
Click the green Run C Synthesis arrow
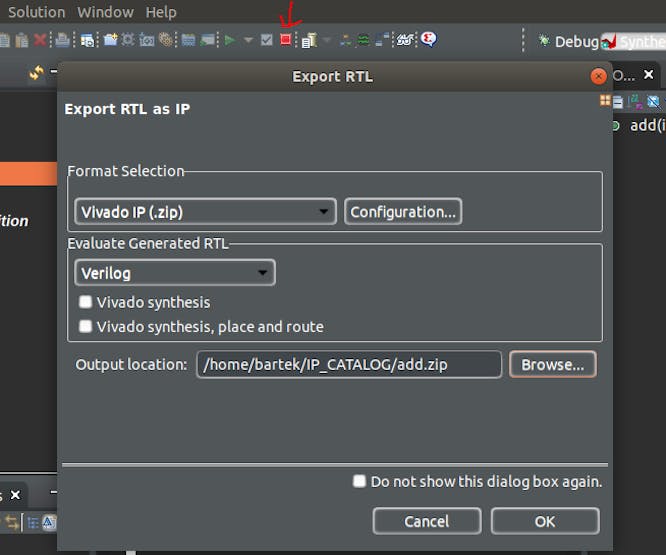(230, 40)
